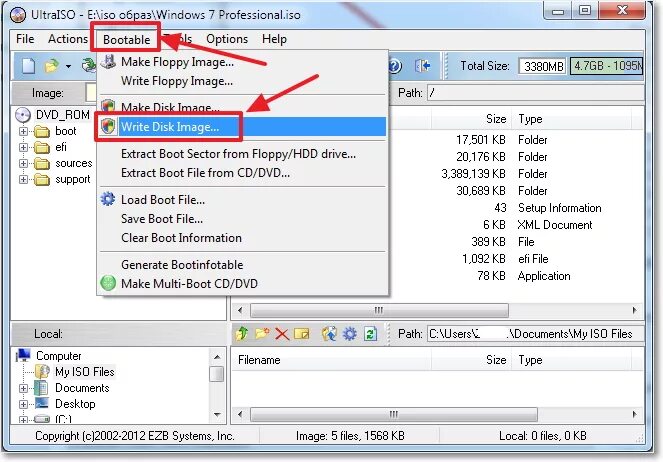Click the efi folder icon in image tree
The width and height of the screenshot is (663, 462).
[42, 148]
